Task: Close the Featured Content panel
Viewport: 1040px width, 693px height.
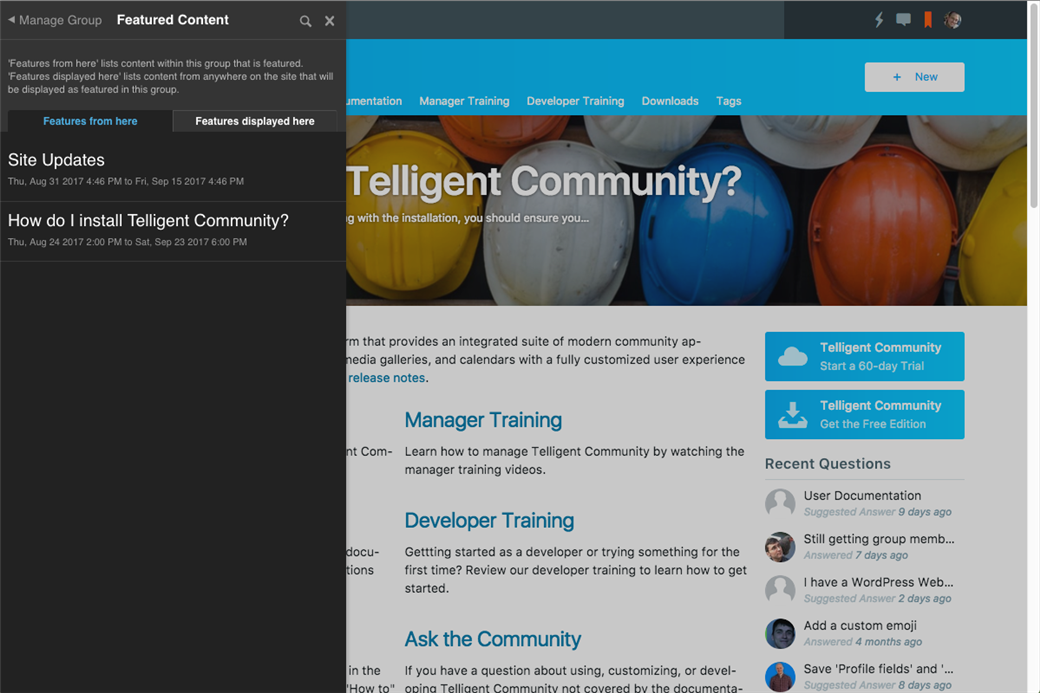Action: point(330,21)
